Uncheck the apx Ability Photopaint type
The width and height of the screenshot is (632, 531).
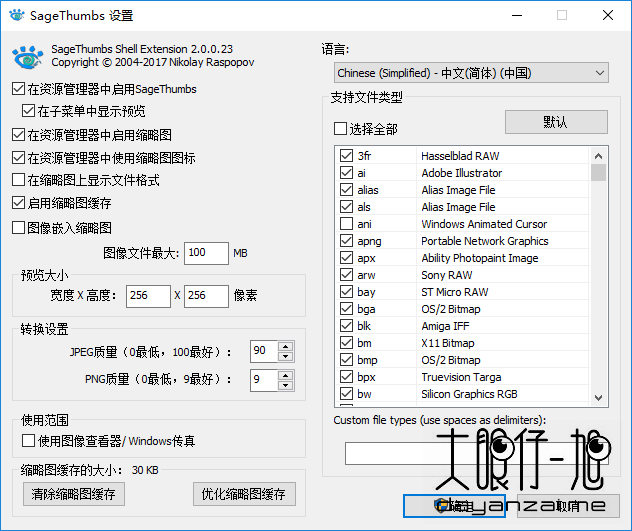click(346, 258)
